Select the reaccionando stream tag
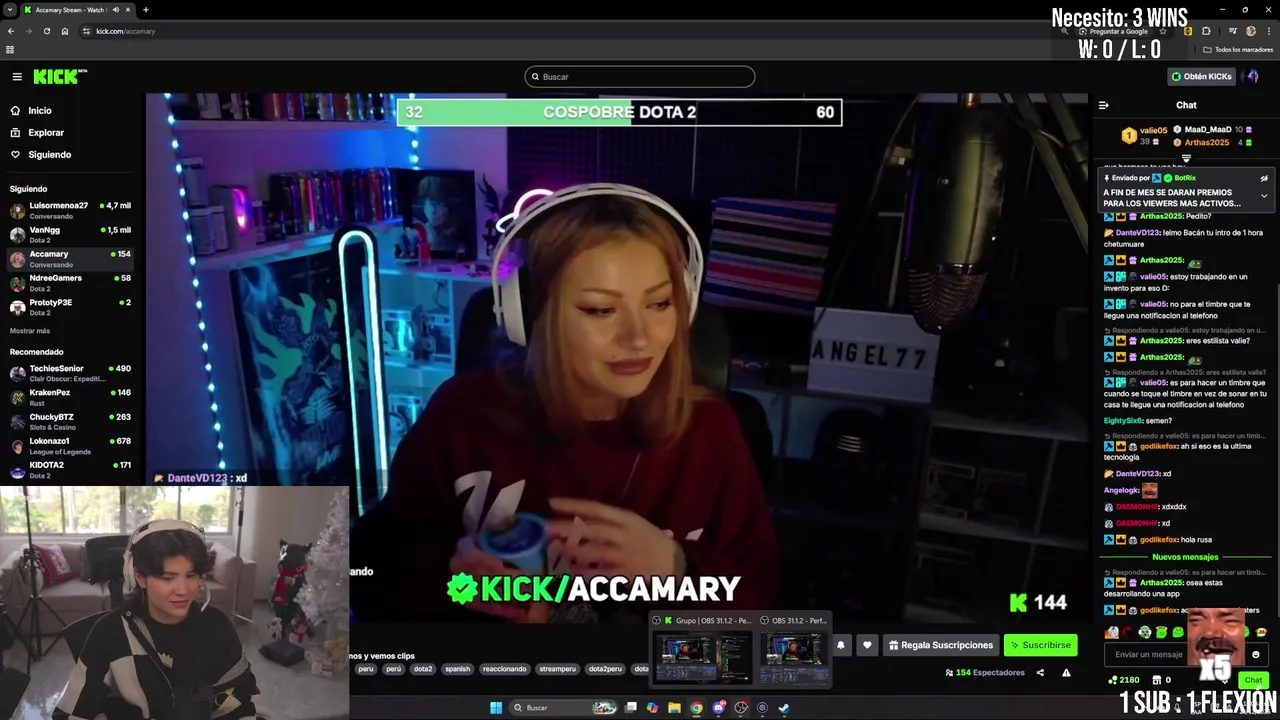 pyautogui.click(x=504, y=669)
